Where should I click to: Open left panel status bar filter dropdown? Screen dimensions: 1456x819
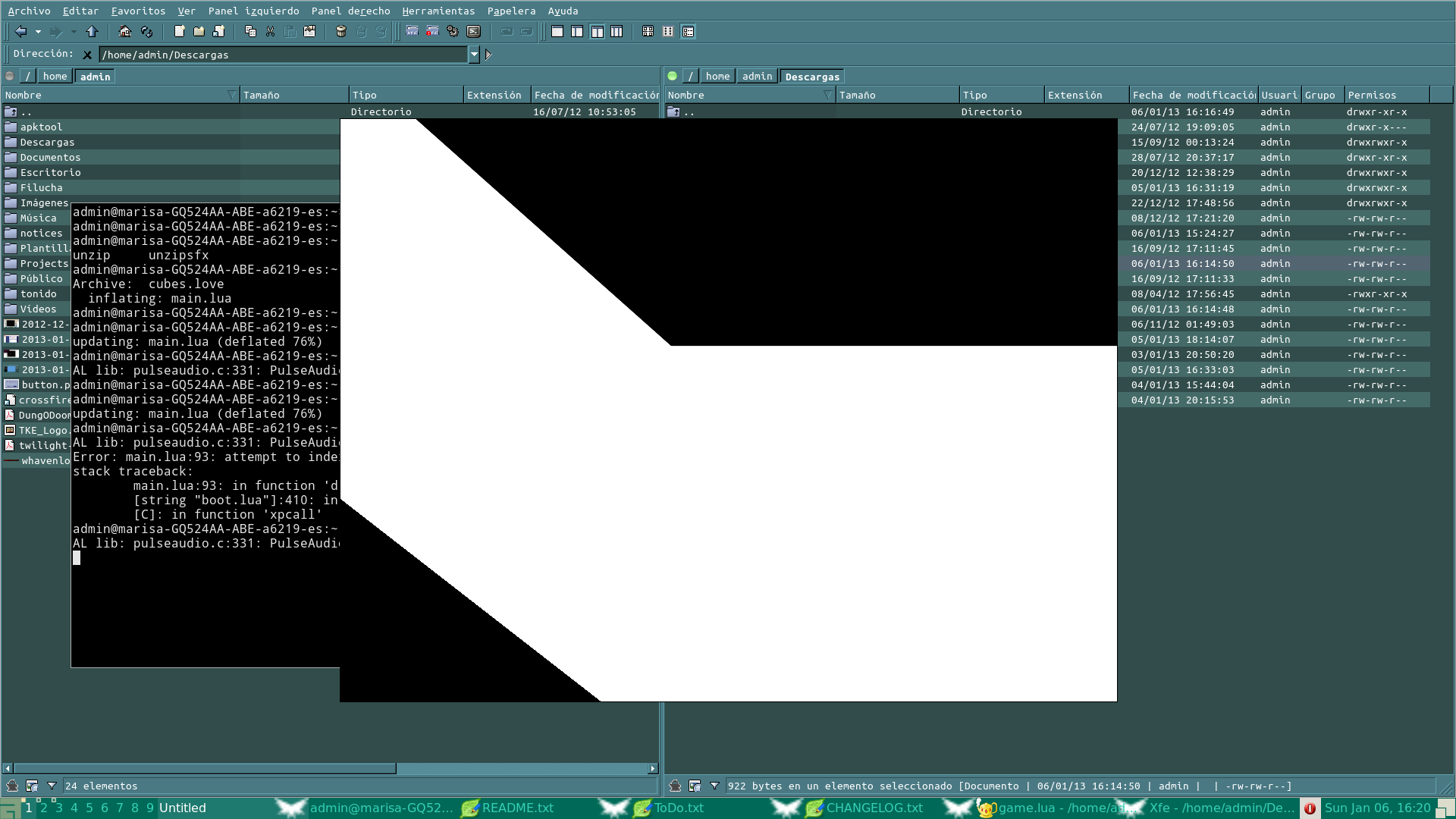(52, 786)
